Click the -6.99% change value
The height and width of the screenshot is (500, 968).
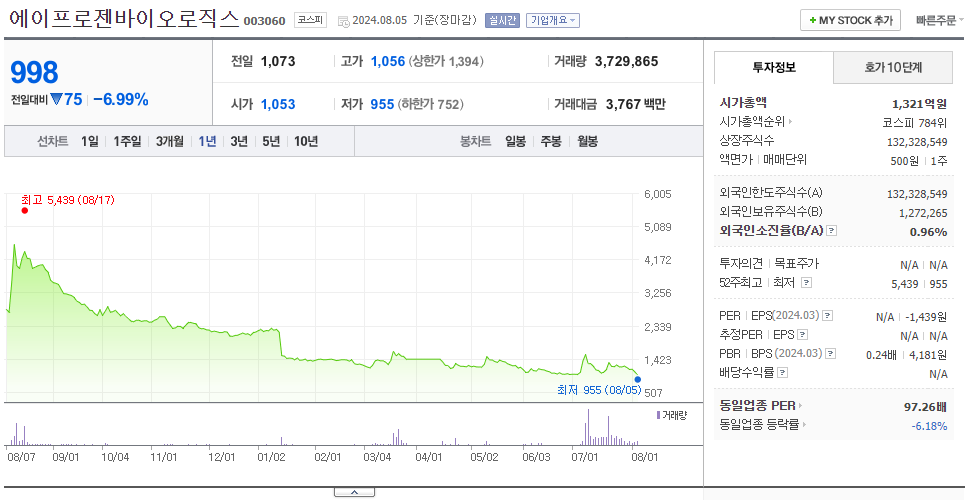(x=121, y=99)
